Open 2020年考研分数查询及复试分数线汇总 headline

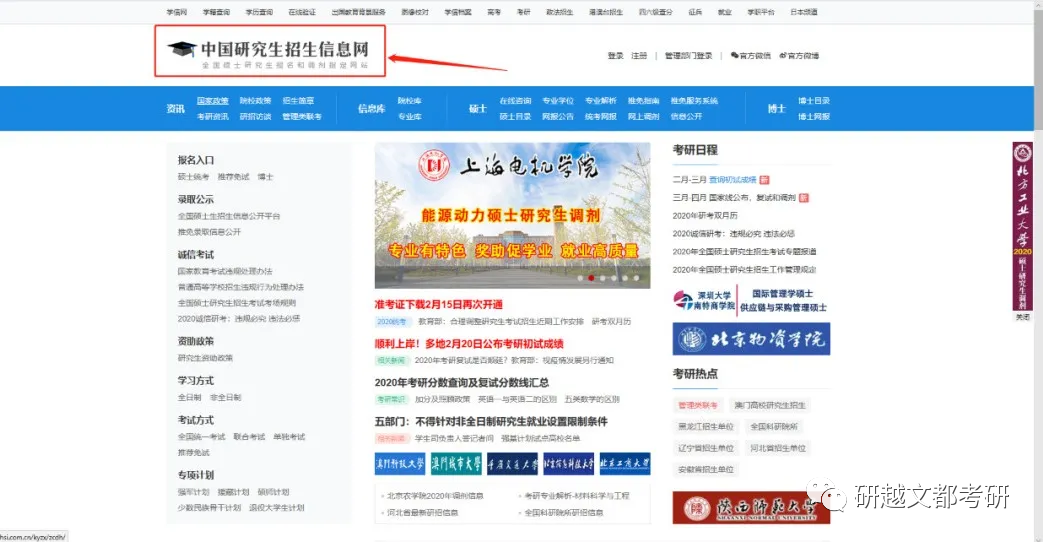tap(462, 382)
